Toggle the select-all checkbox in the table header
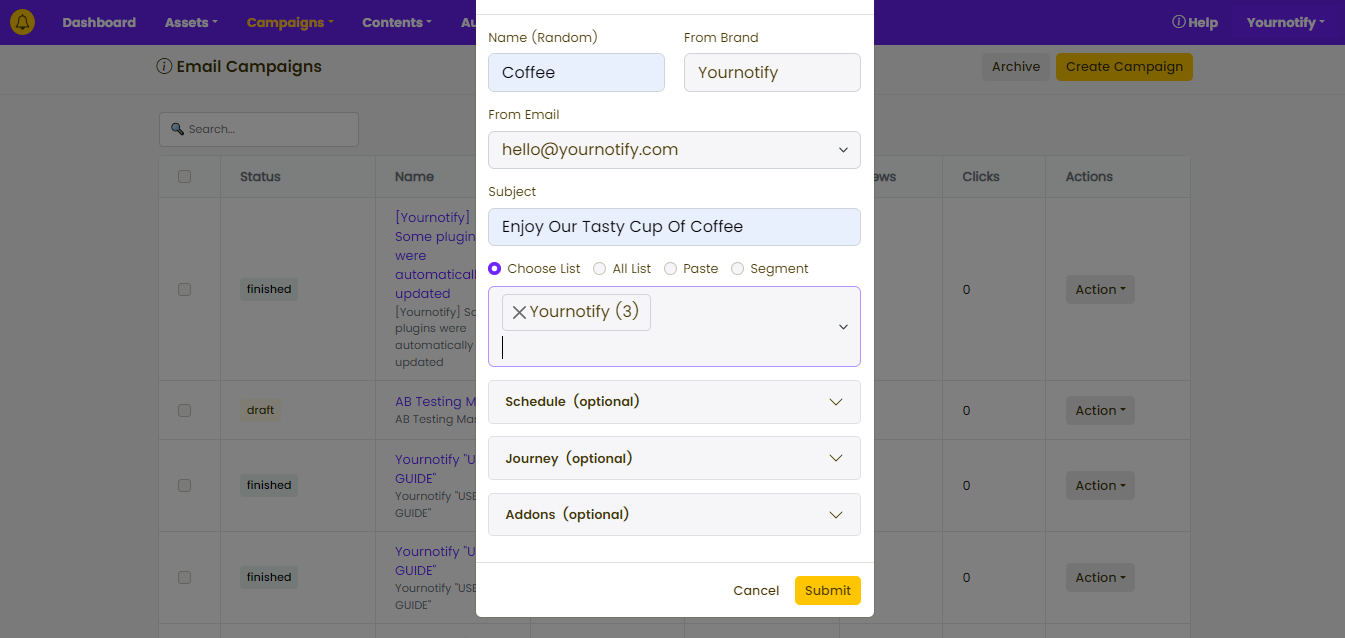This screenshot has height=638, width=1345. pos(184,177)
